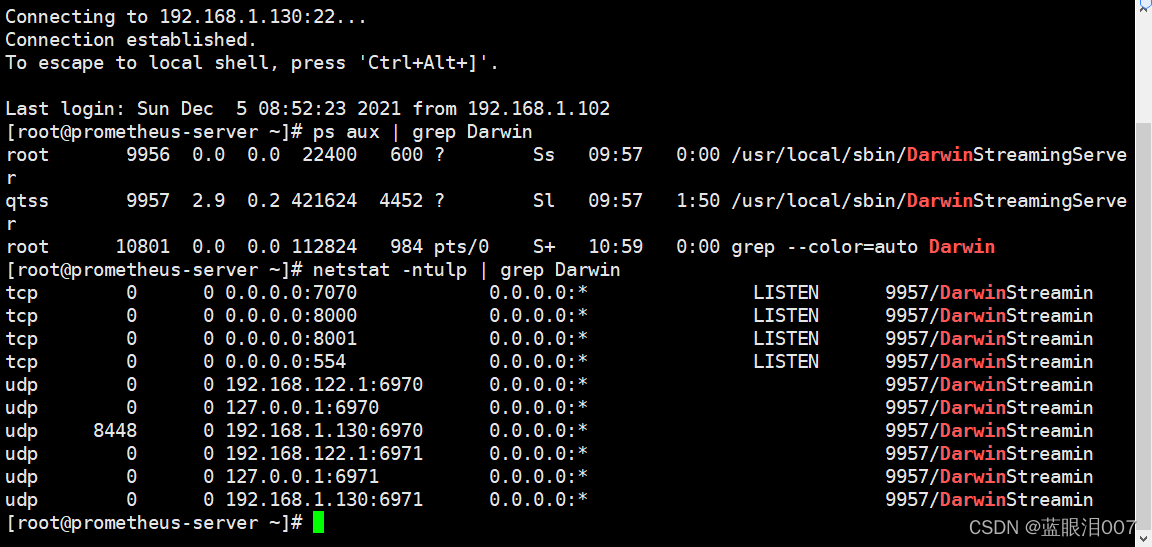Click LISTEN in the port 7070 row

785,293
